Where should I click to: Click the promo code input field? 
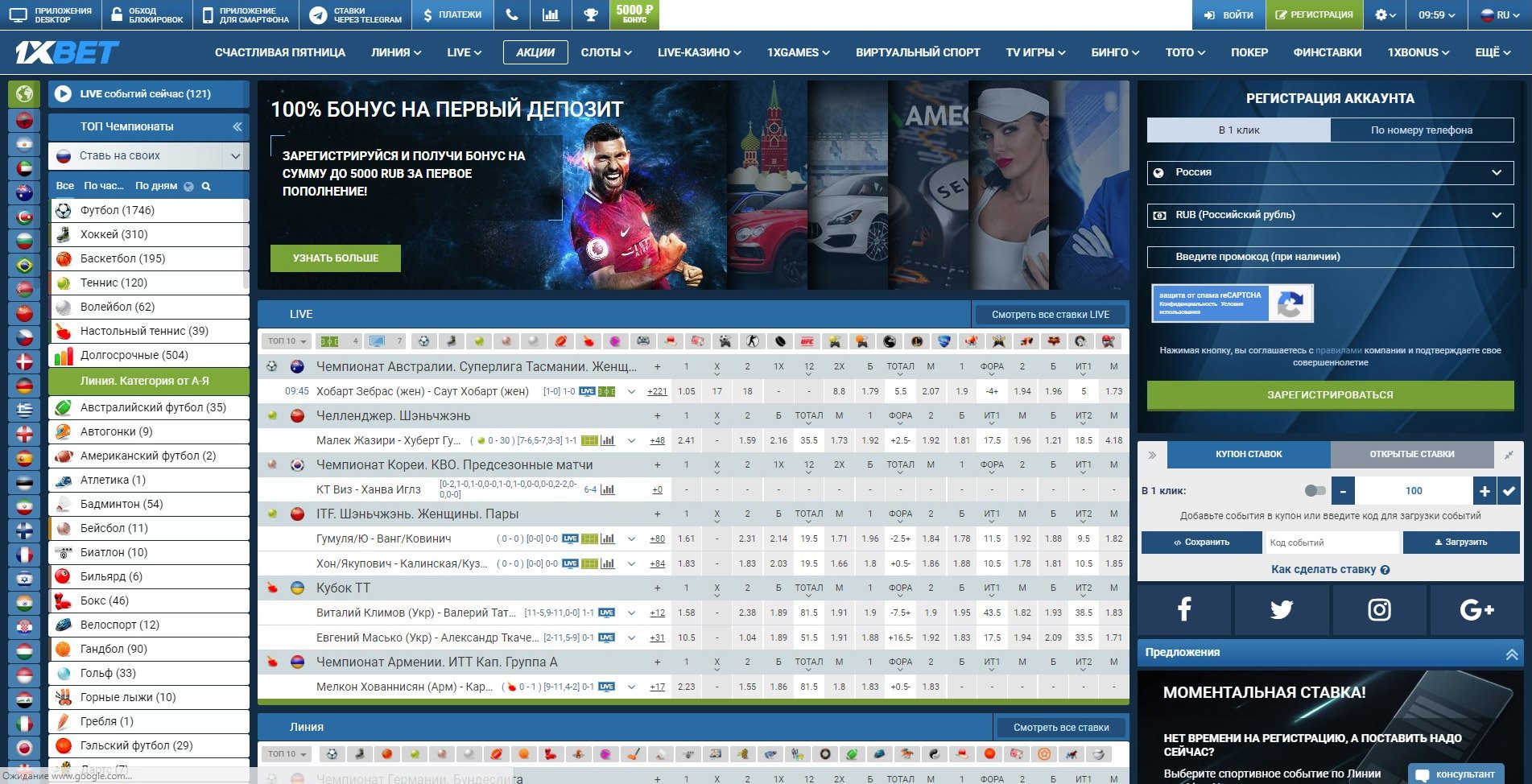pos(1330,257)
